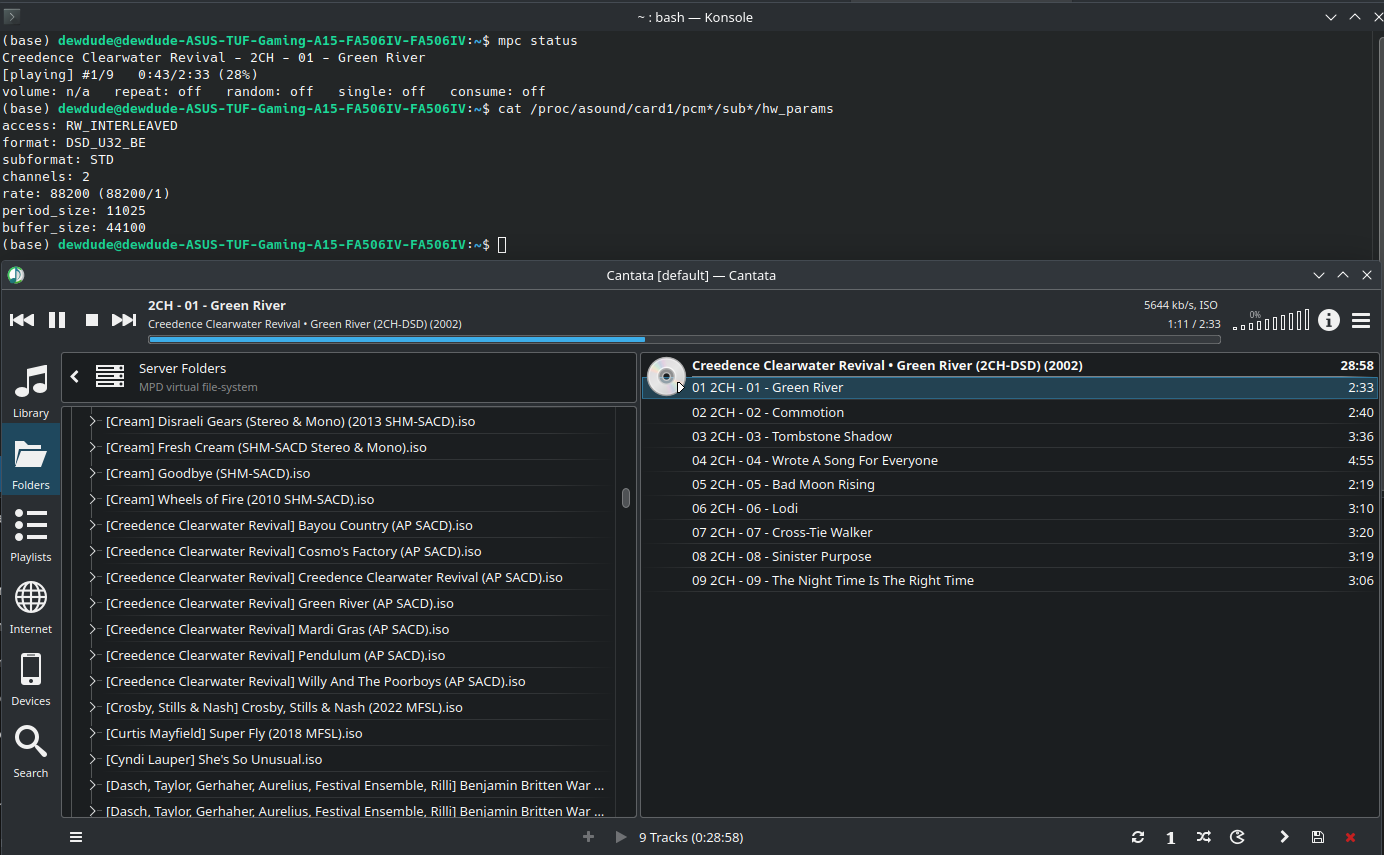Viewport: 1384px width, 855px height.
Task: Open the Internet sidebar view
Action: tap(31, 606)
